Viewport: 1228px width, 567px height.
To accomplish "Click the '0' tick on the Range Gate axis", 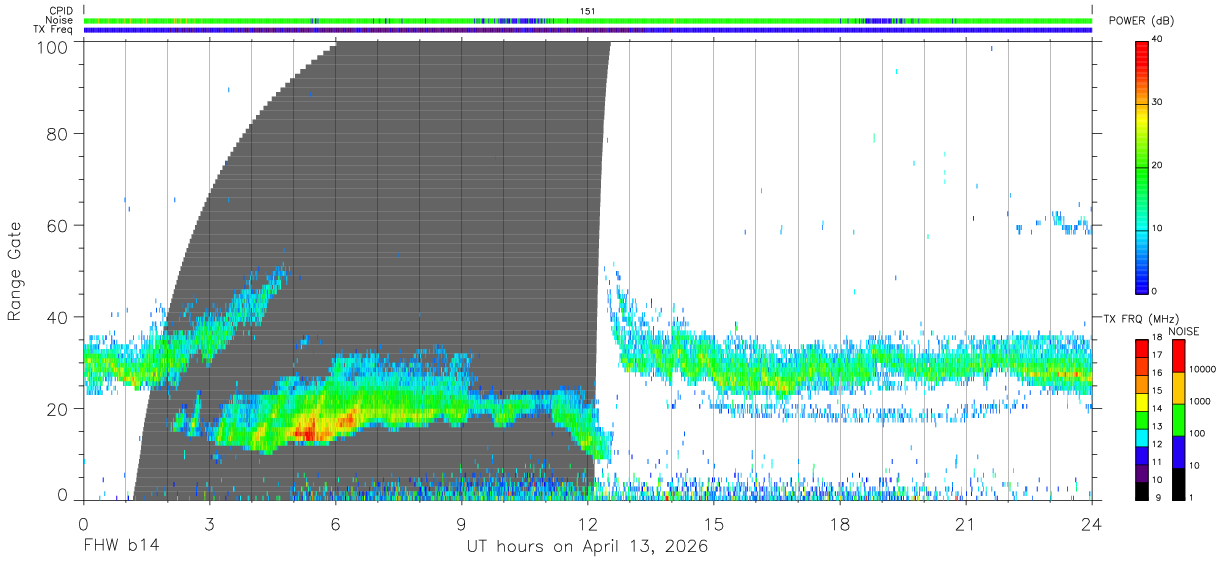I will [62, 495].
